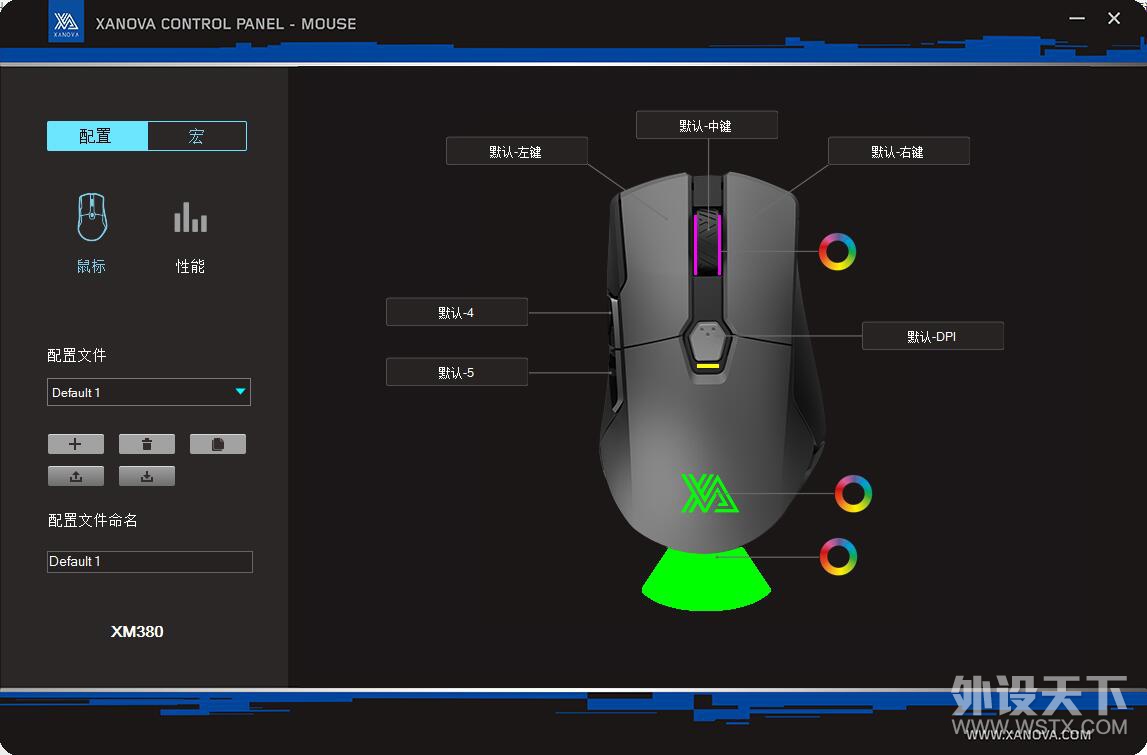Viewport: 1147px width, 755px height.
Task: Import profile with download arrow icon
Action: pos(146,476)
